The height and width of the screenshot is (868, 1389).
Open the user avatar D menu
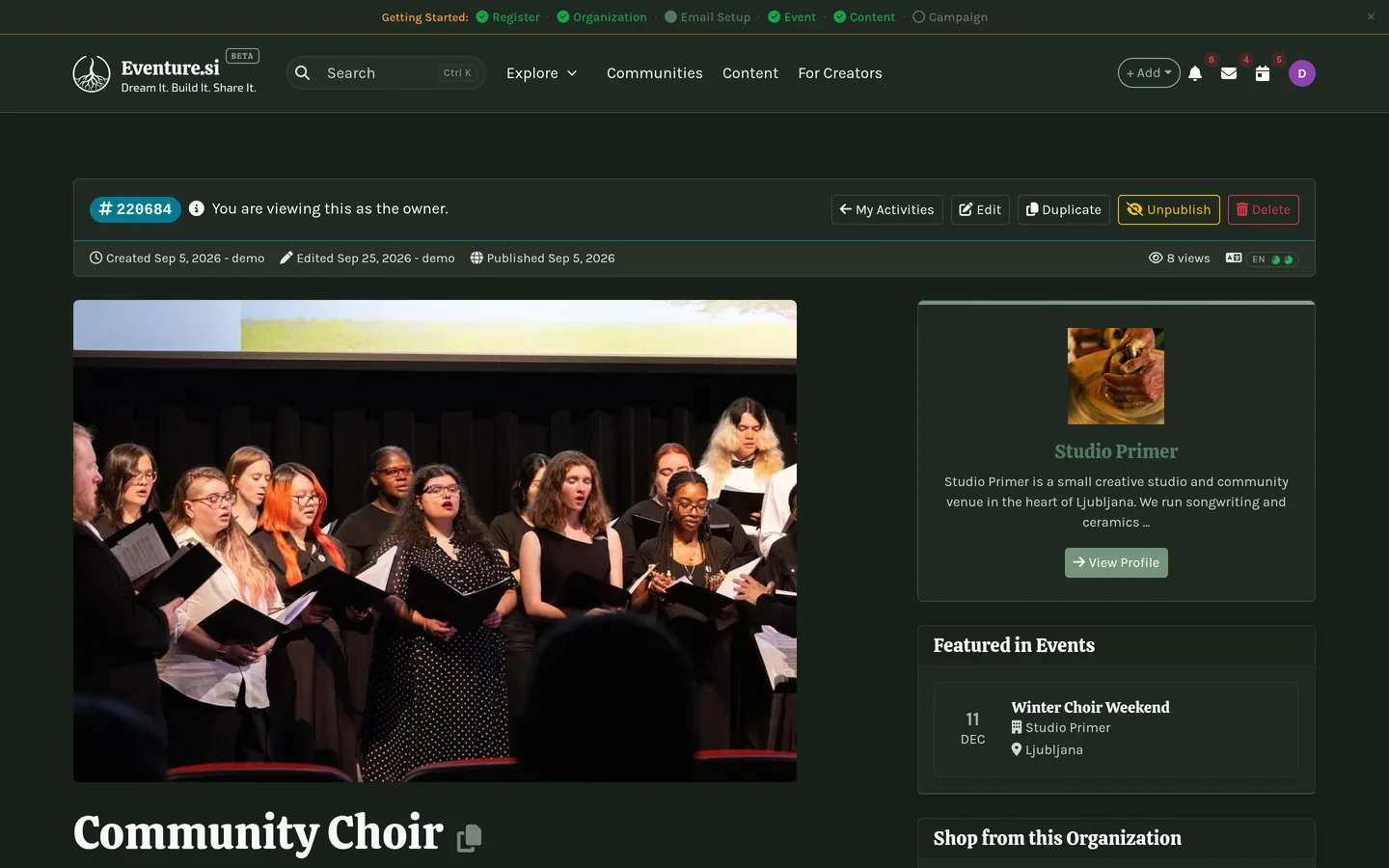tap(1302, 73)
